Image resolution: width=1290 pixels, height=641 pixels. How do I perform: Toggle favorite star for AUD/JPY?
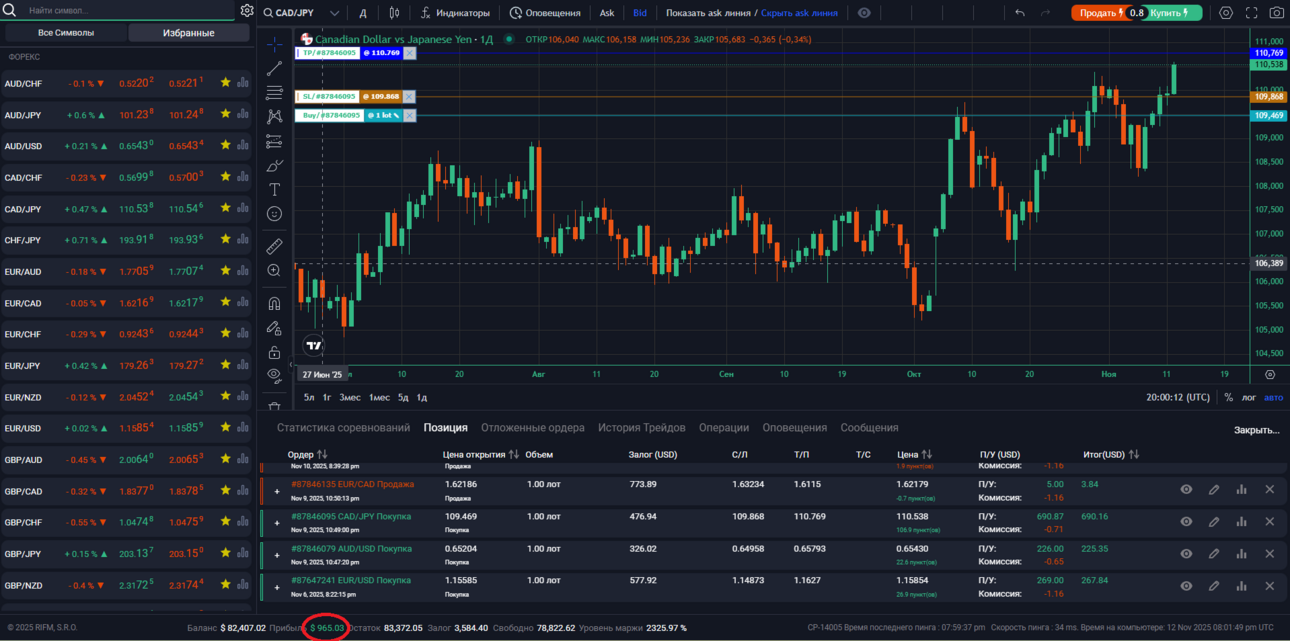tap(225, 115)
